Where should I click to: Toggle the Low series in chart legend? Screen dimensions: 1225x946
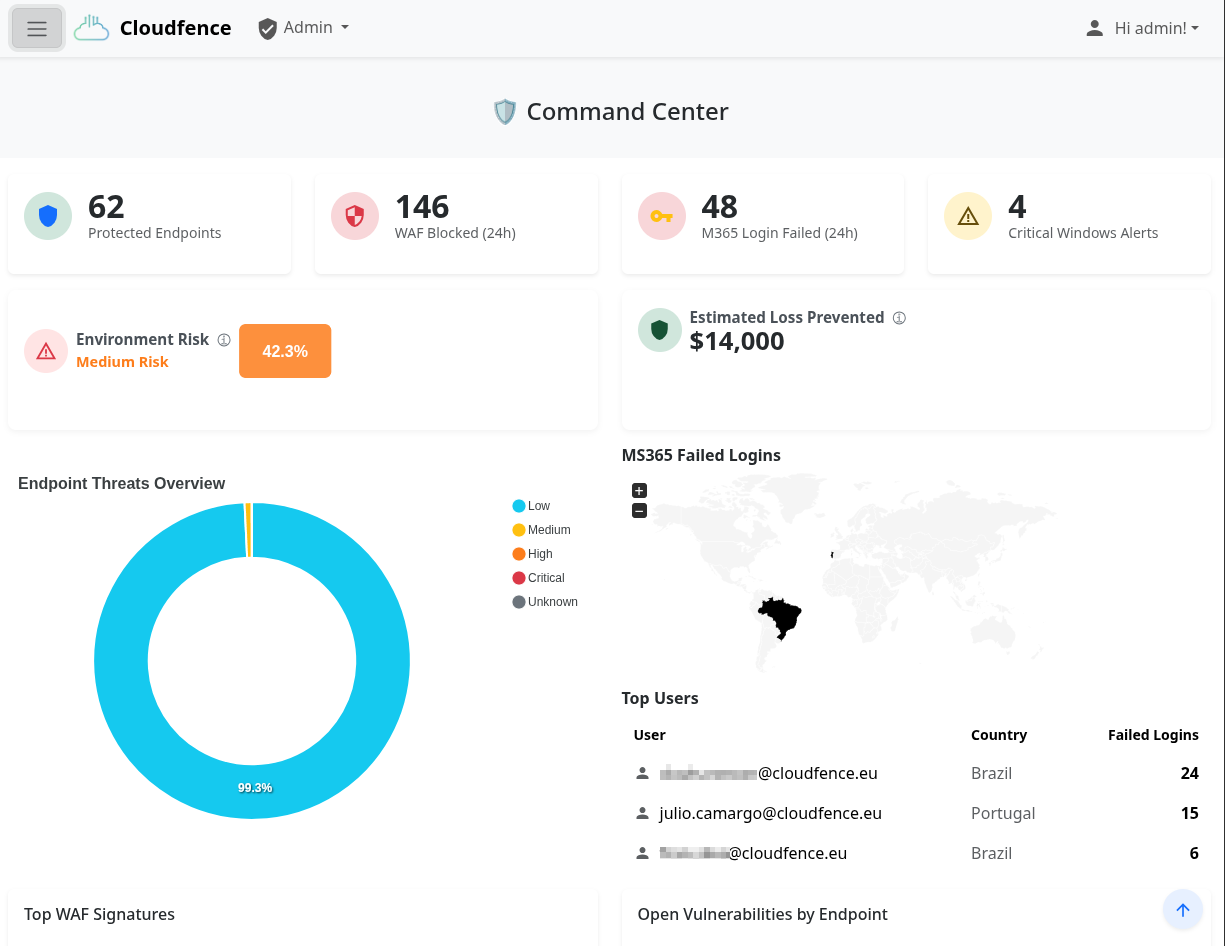(538, 506)
